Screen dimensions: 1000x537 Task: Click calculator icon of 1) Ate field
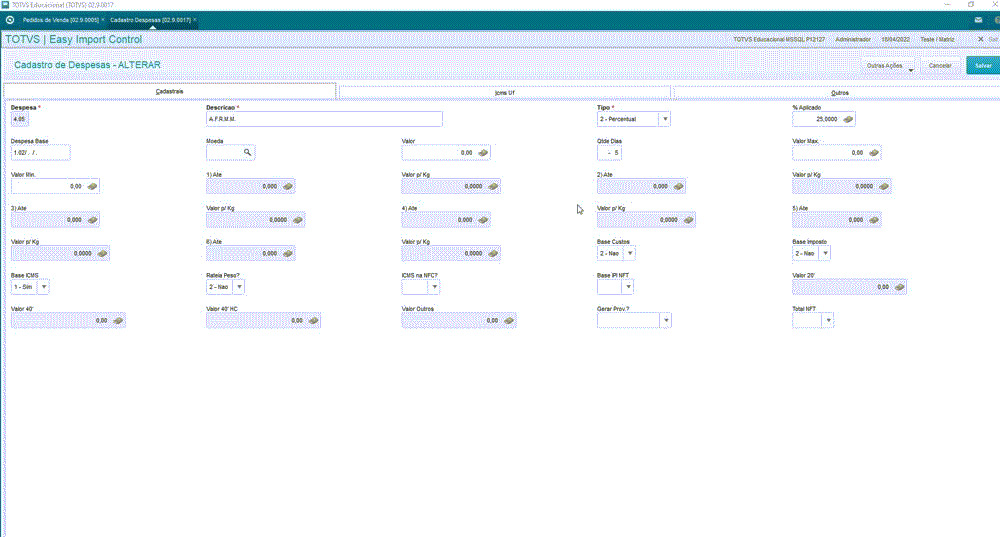coord(288,186)
